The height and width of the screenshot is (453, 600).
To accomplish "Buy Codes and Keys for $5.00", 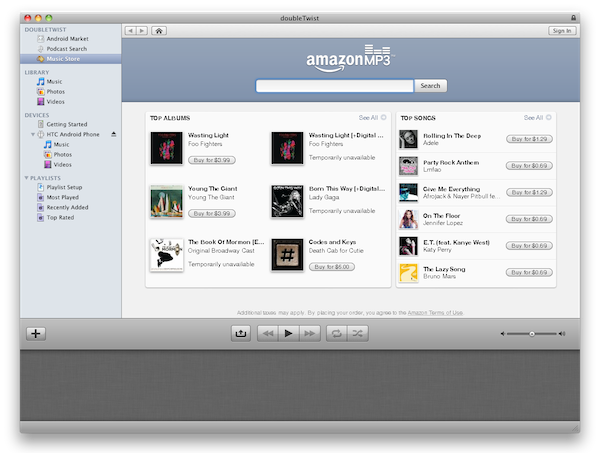I will coord(332,267).
